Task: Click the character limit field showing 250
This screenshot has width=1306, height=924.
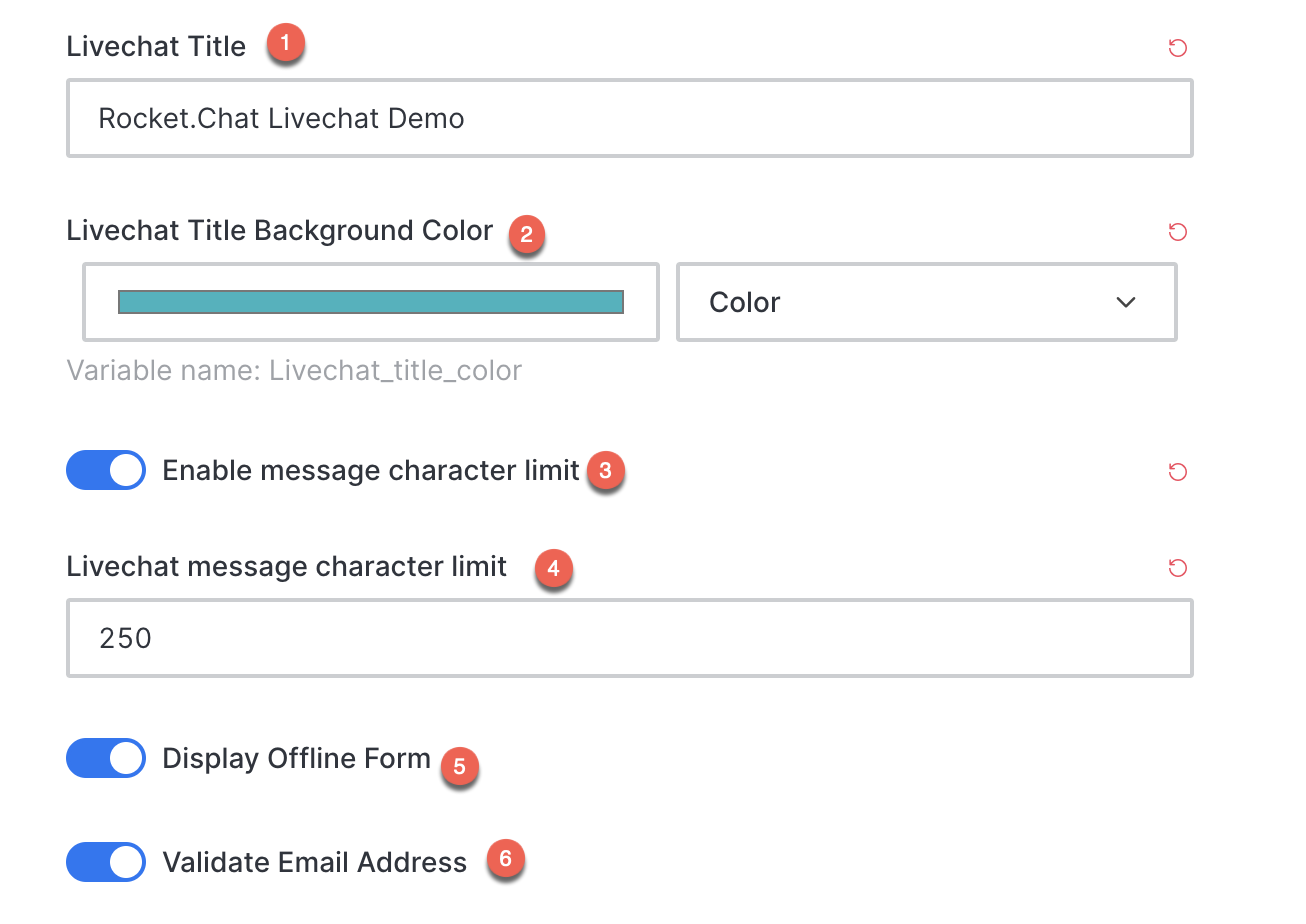Action: coord(630,638)
